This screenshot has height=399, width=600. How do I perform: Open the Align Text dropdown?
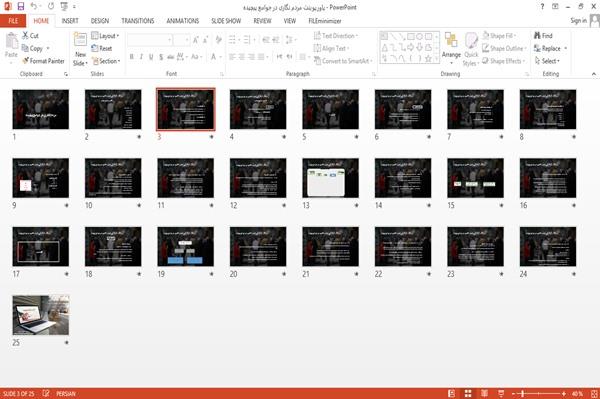331,48
